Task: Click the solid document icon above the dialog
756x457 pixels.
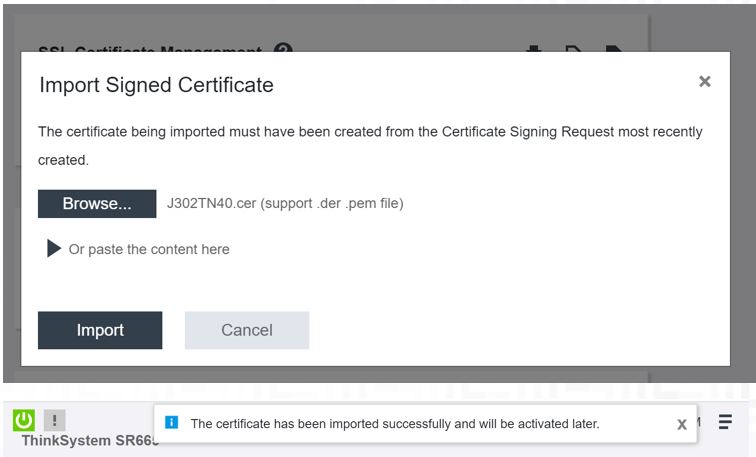Action: click(613, 48)
